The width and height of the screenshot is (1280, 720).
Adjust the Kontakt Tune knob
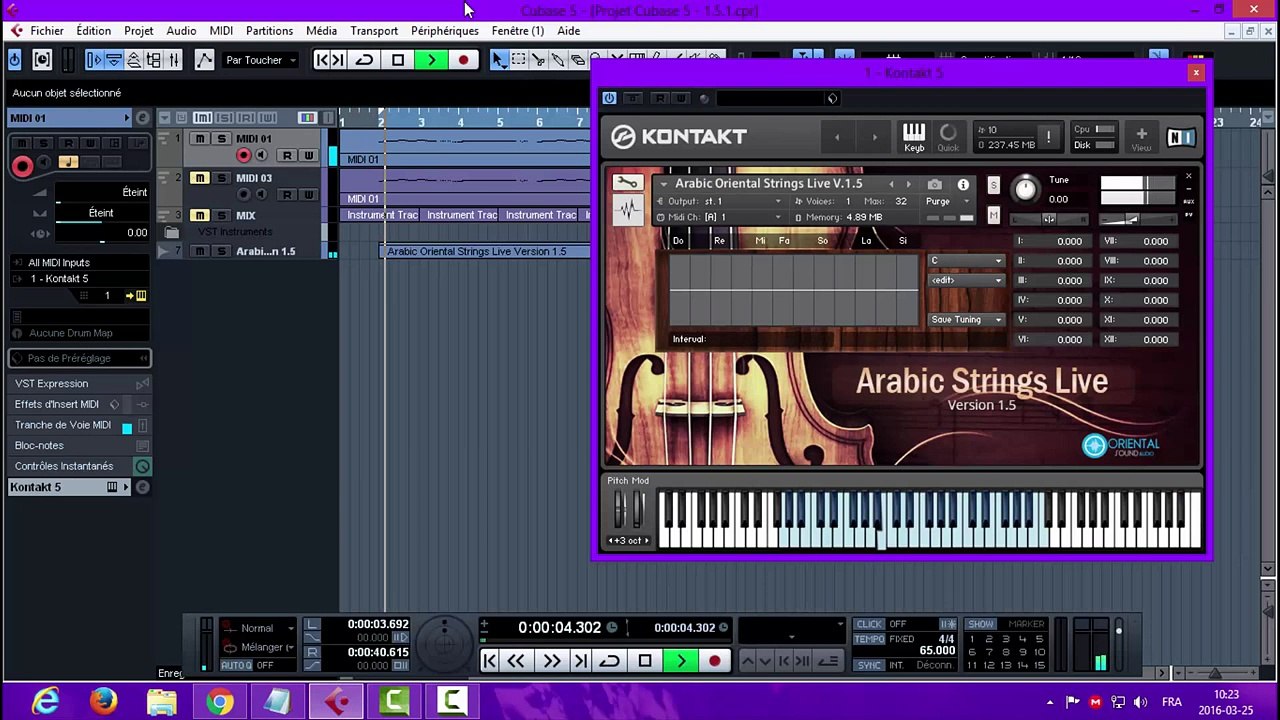tap(1025, 188)
